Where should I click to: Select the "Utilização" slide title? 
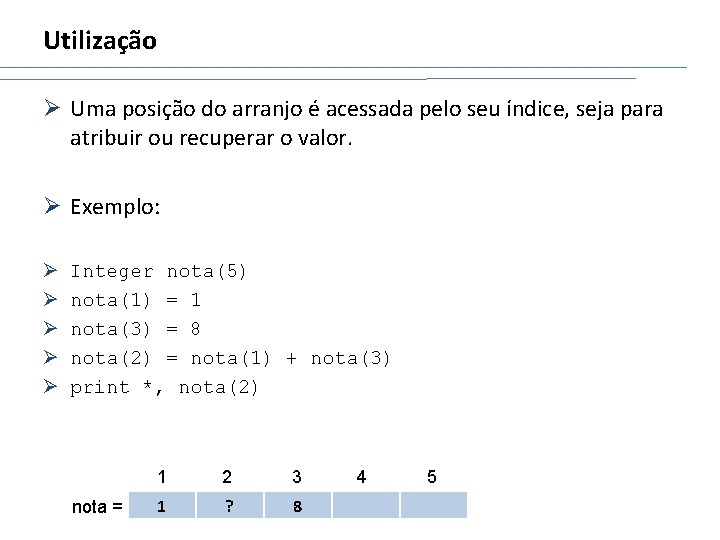[100, 41]
